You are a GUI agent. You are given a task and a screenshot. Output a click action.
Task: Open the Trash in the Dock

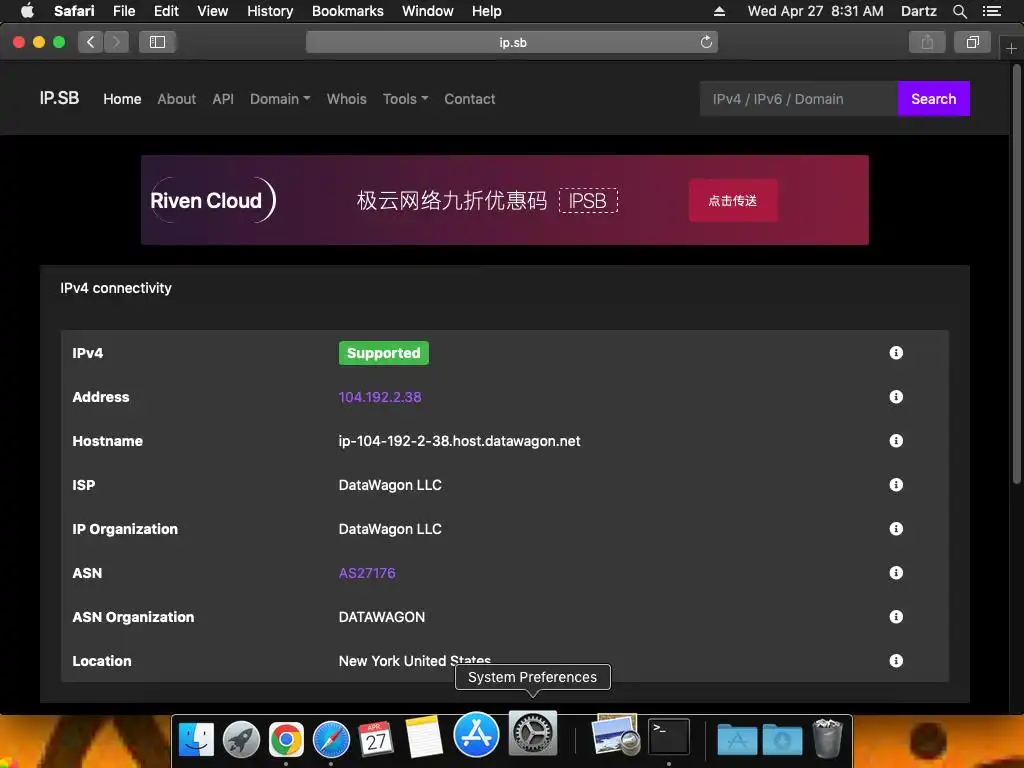(827, 738)
